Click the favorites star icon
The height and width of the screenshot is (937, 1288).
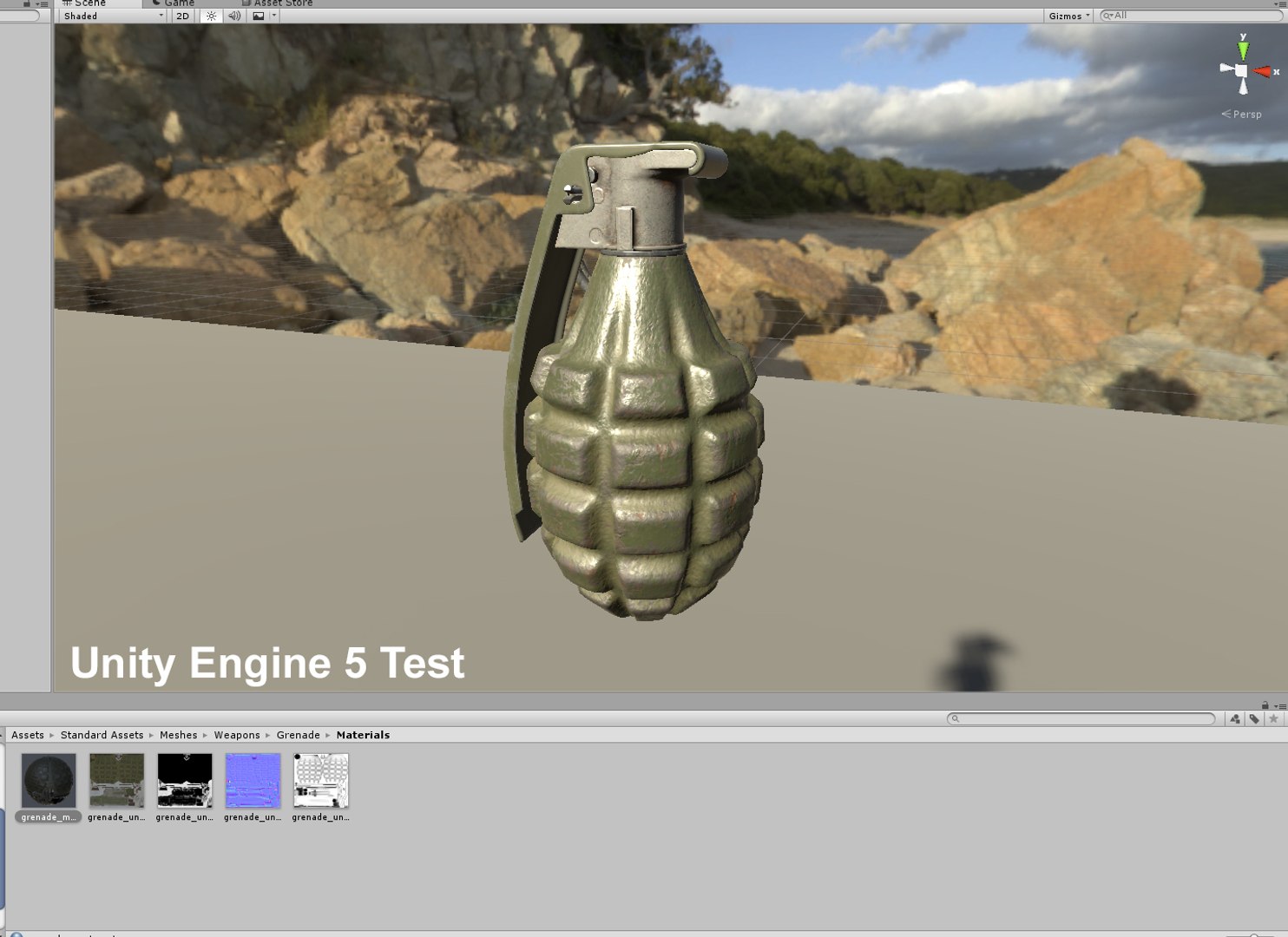(x=1273, y=718)
